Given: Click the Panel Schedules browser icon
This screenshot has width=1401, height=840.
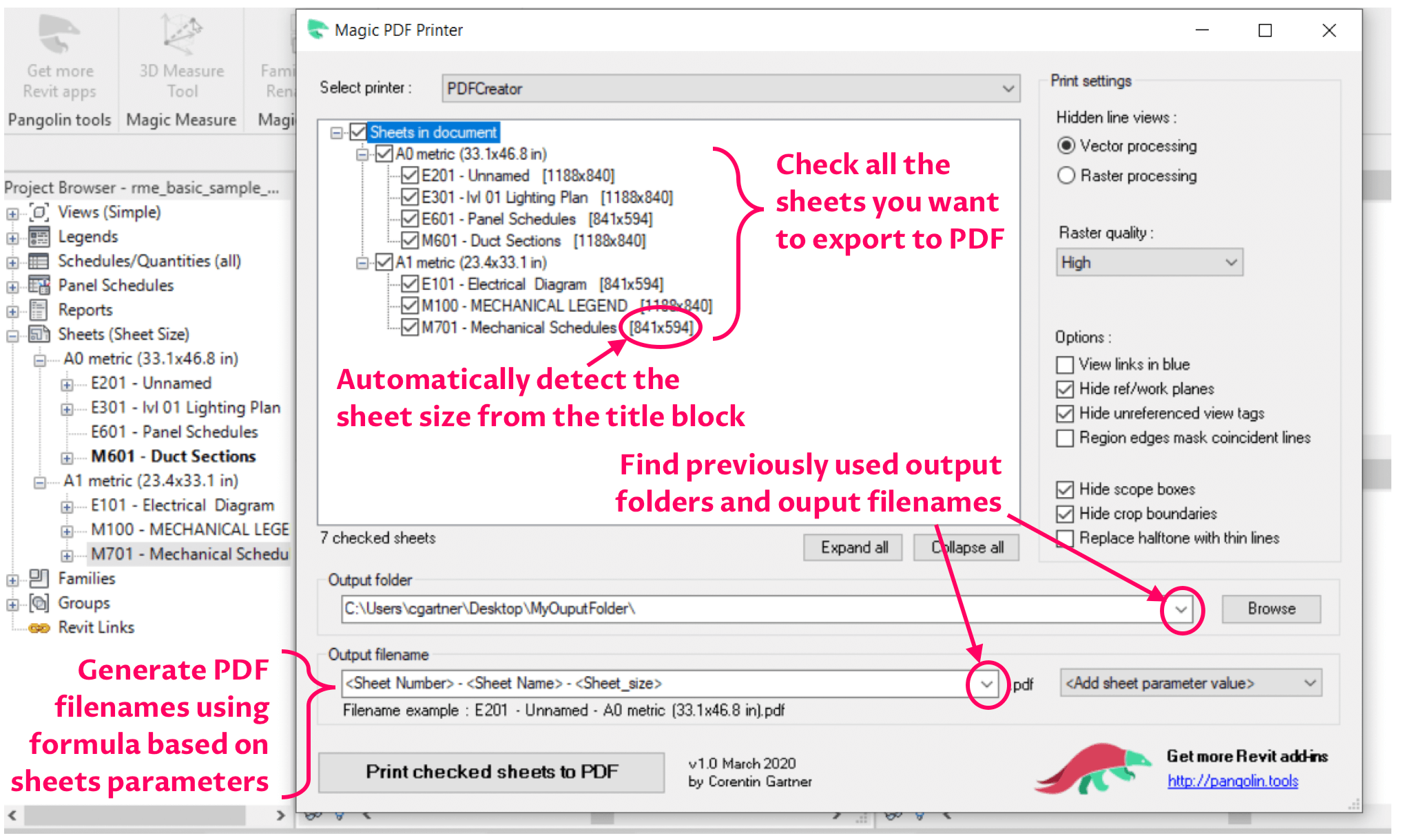Looking at the screenshot, I should [39, 285].
